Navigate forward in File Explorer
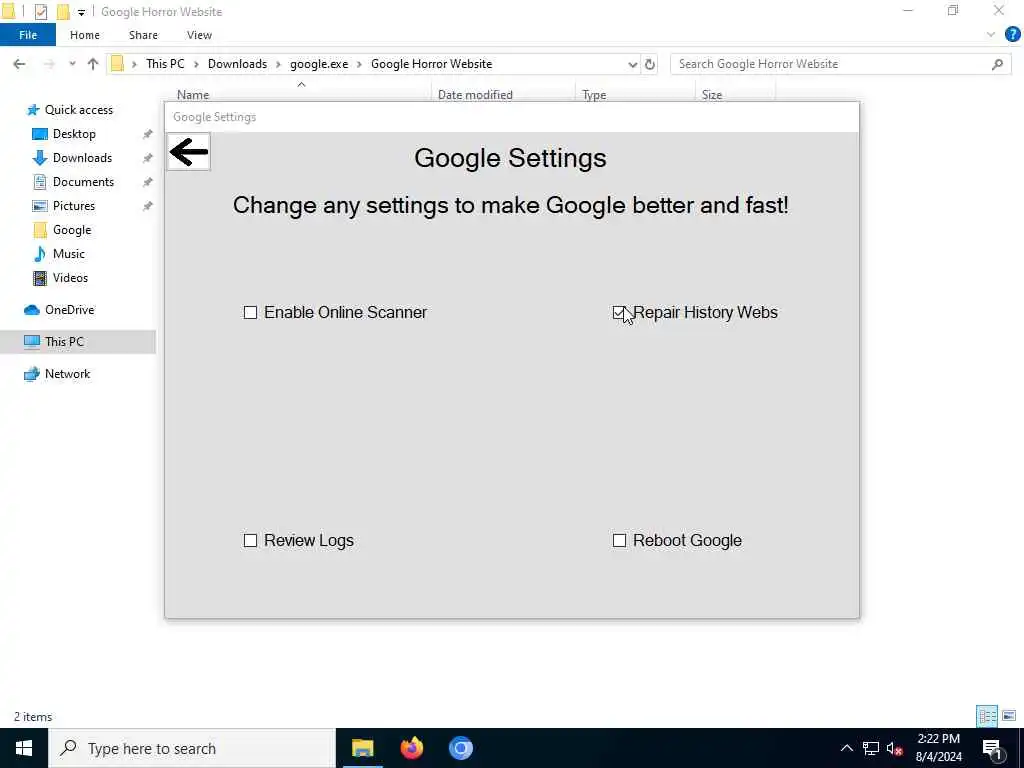The image size is (1024, 768). coord(49,64)
